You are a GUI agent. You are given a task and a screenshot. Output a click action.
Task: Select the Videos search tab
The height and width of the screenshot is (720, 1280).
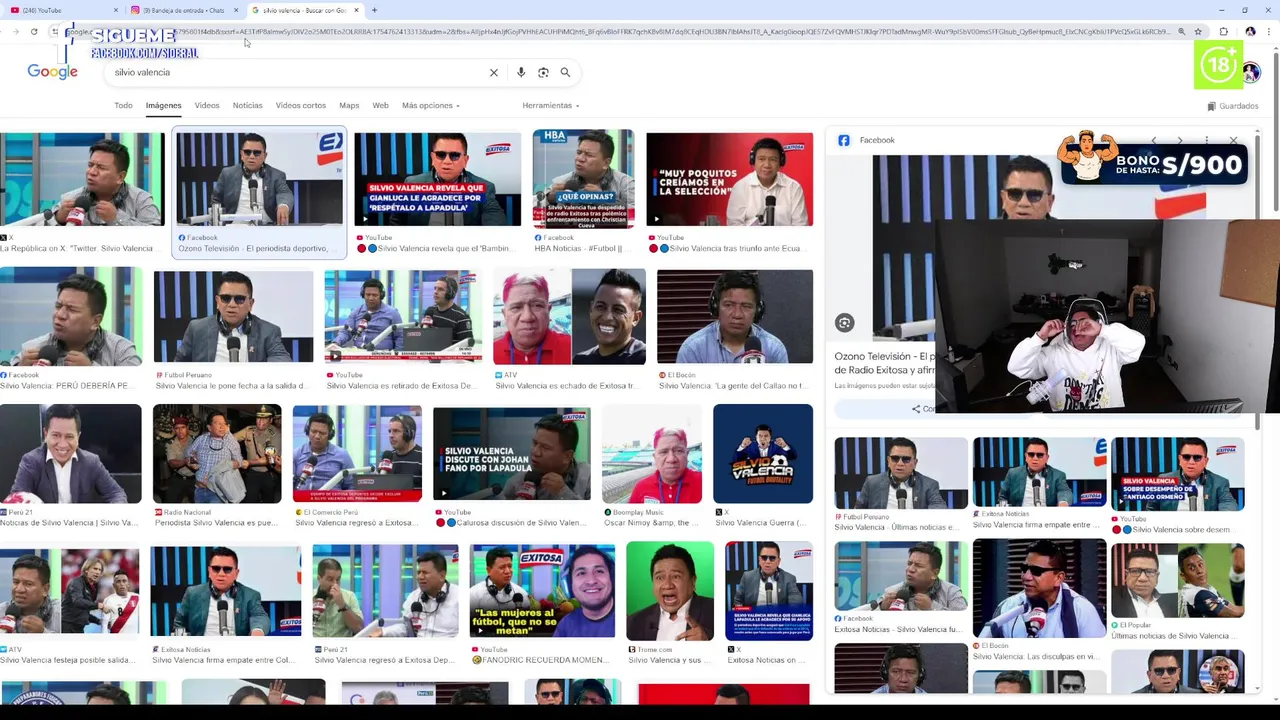(207, 105)
